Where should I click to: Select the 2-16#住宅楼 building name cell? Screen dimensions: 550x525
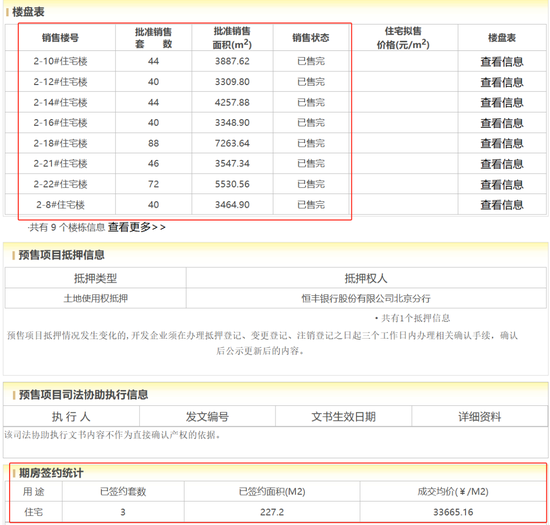tap(60, 123)
